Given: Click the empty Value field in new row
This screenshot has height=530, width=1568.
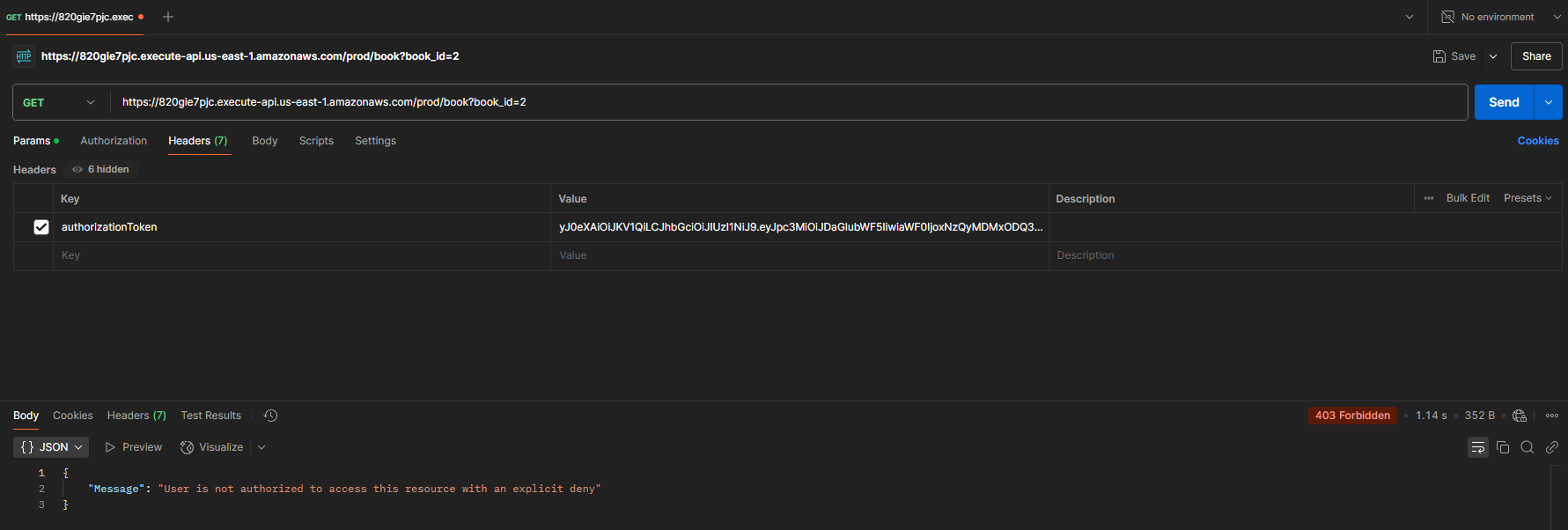Looking at the screenshot, I should [799, 255].
